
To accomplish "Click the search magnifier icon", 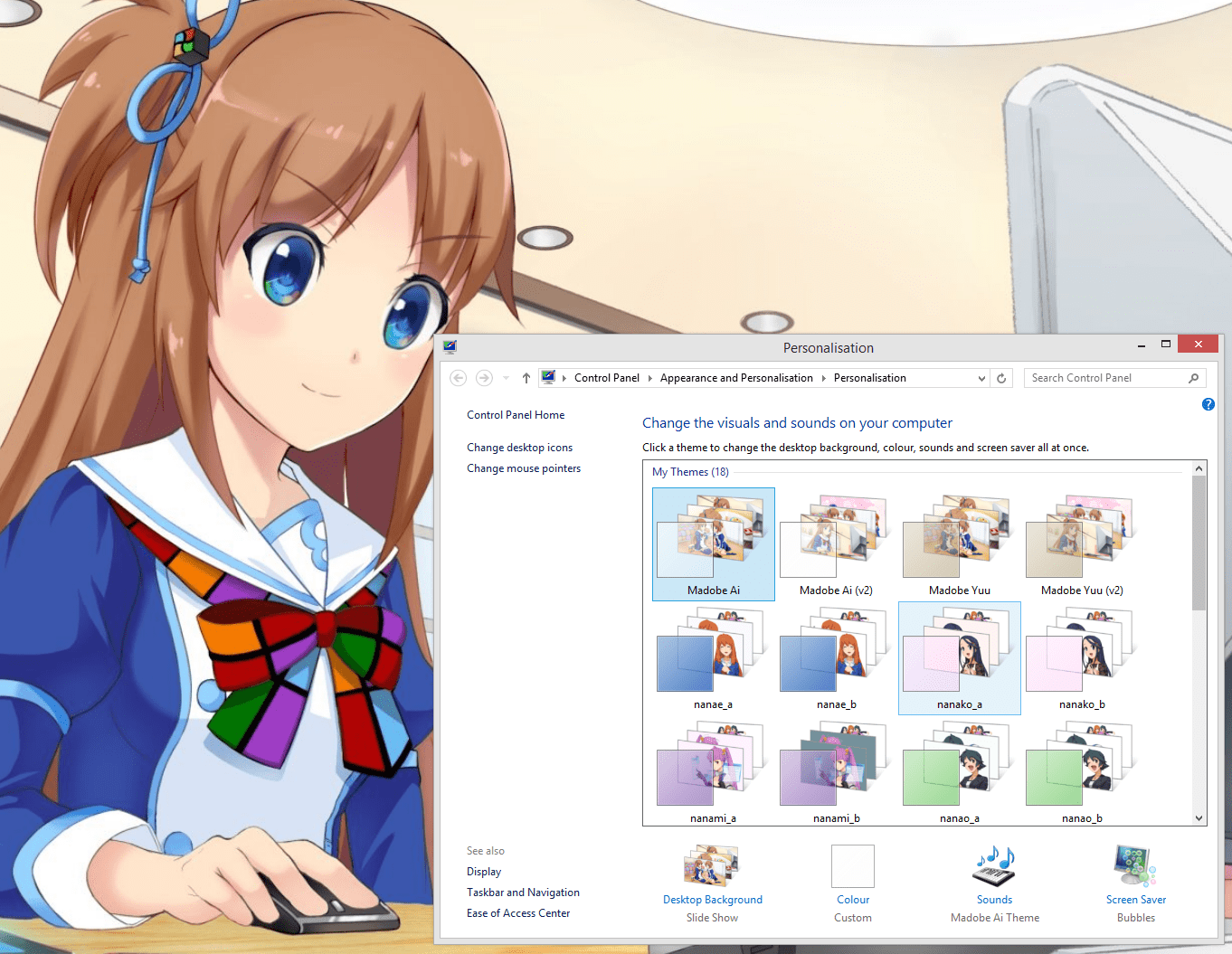I will tap(1194, 378).
